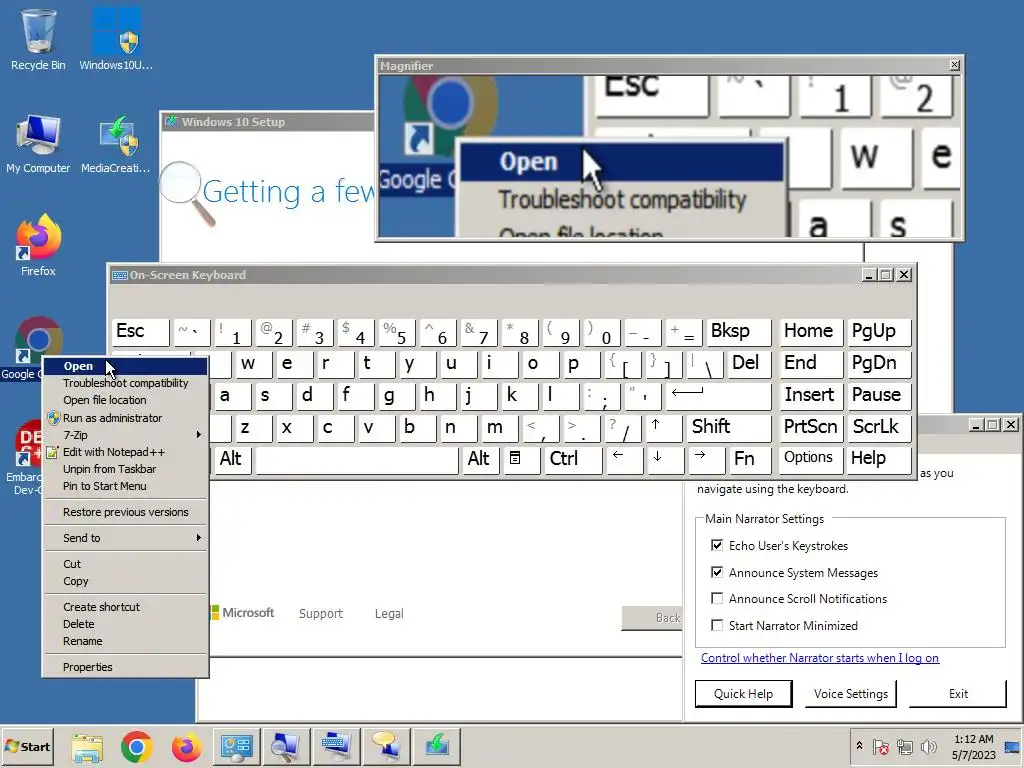Select the My Computer desktop icon
The width and height of the screenshot is (1024, 768).
point(39,142)
